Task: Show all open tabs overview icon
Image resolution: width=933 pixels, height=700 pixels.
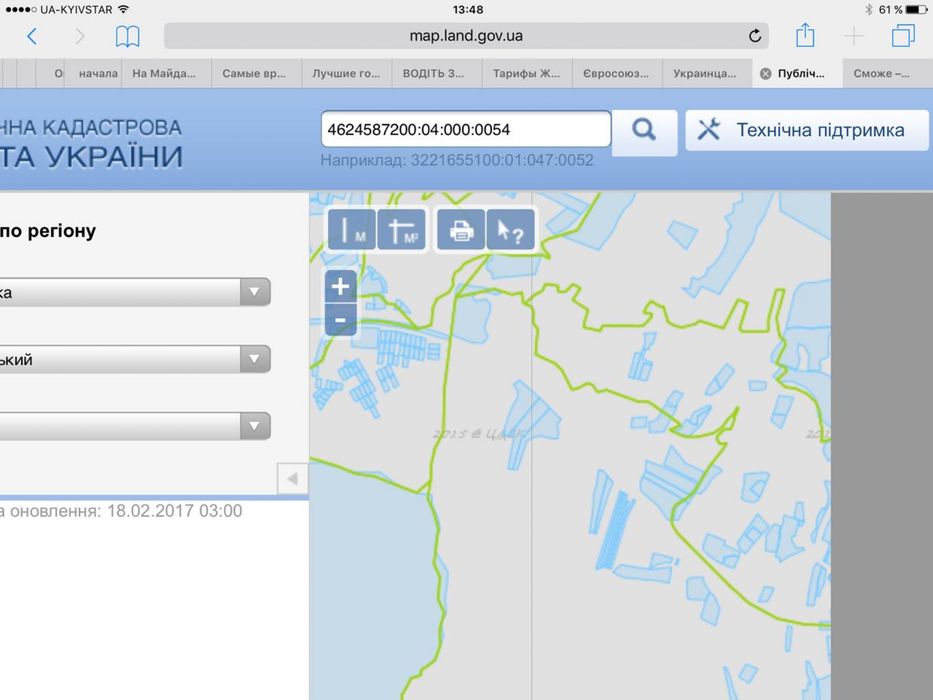Action: point(903,36)
